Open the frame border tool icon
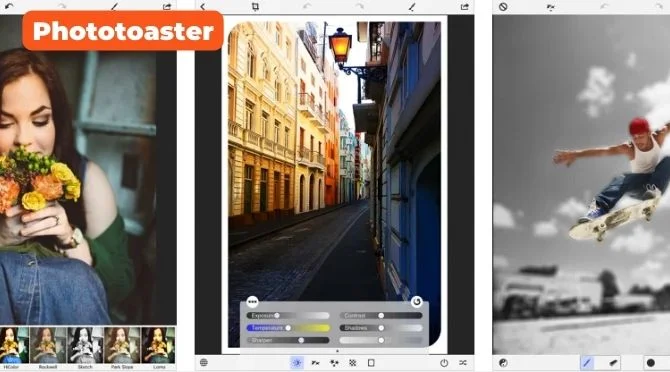The image size is (670, 372). [x=371, y=363]
